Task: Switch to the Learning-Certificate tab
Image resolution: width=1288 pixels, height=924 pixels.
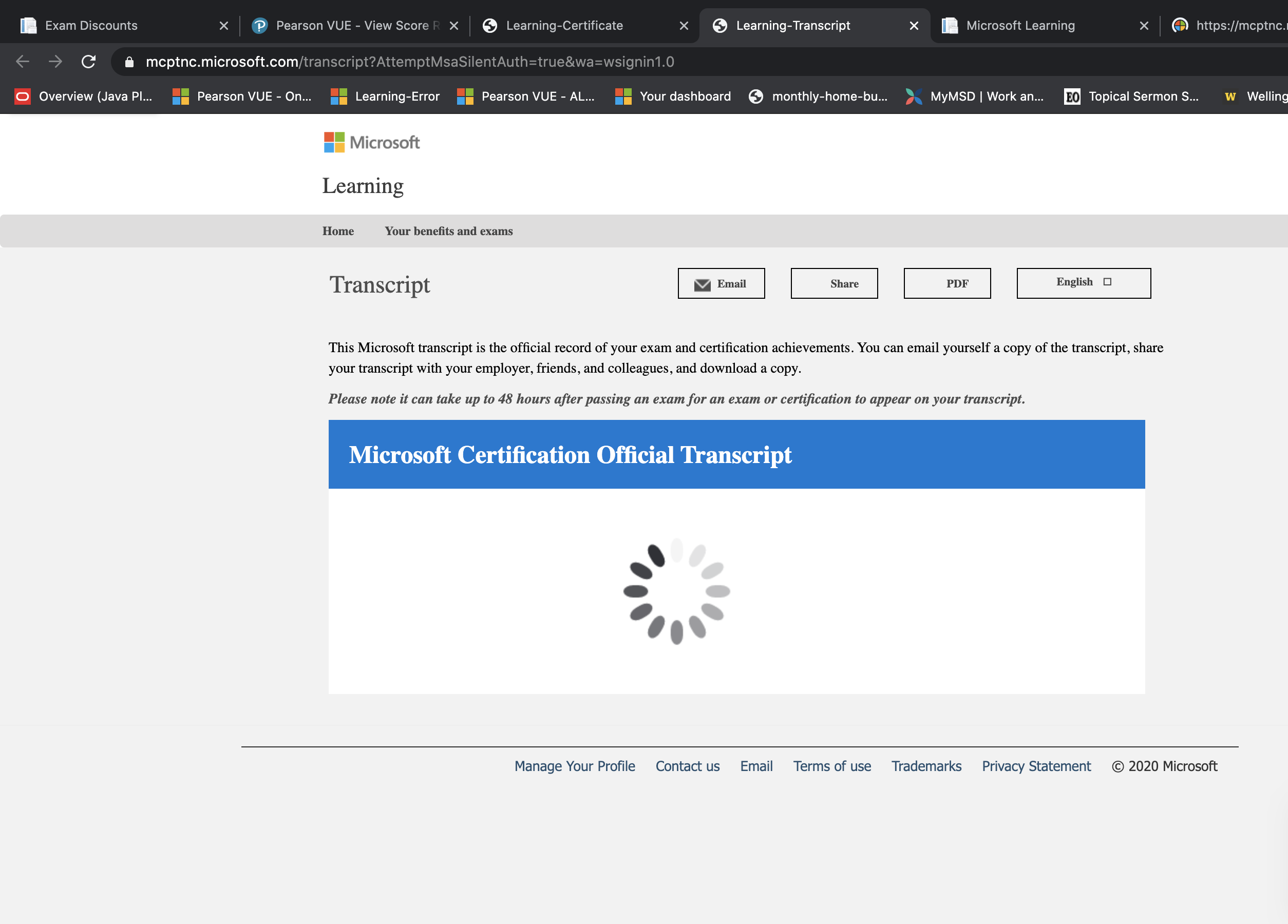Action: [x=584, y=26]
